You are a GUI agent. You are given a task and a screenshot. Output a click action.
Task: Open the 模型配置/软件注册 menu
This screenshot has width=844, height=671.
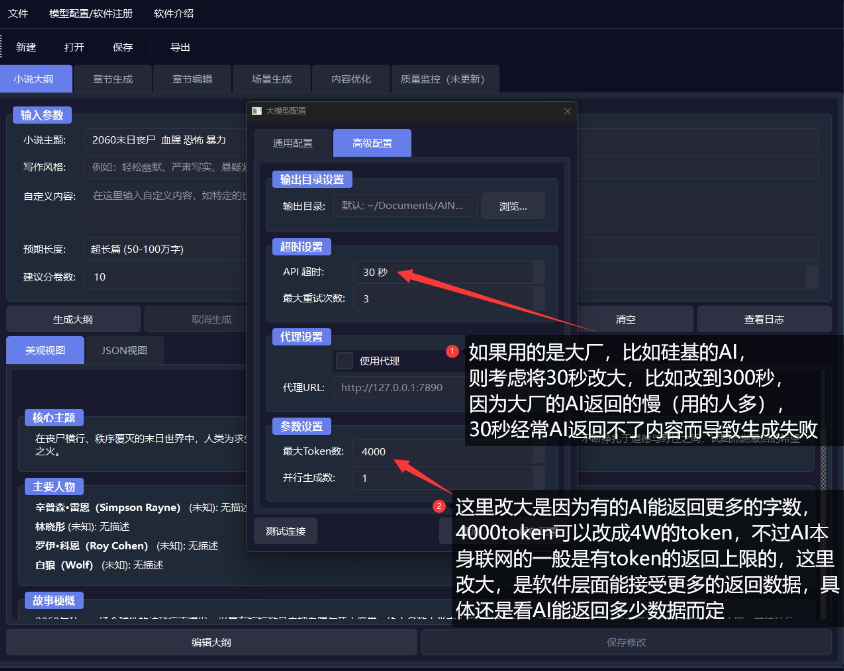pyautogui.click(x=90, y=13)
